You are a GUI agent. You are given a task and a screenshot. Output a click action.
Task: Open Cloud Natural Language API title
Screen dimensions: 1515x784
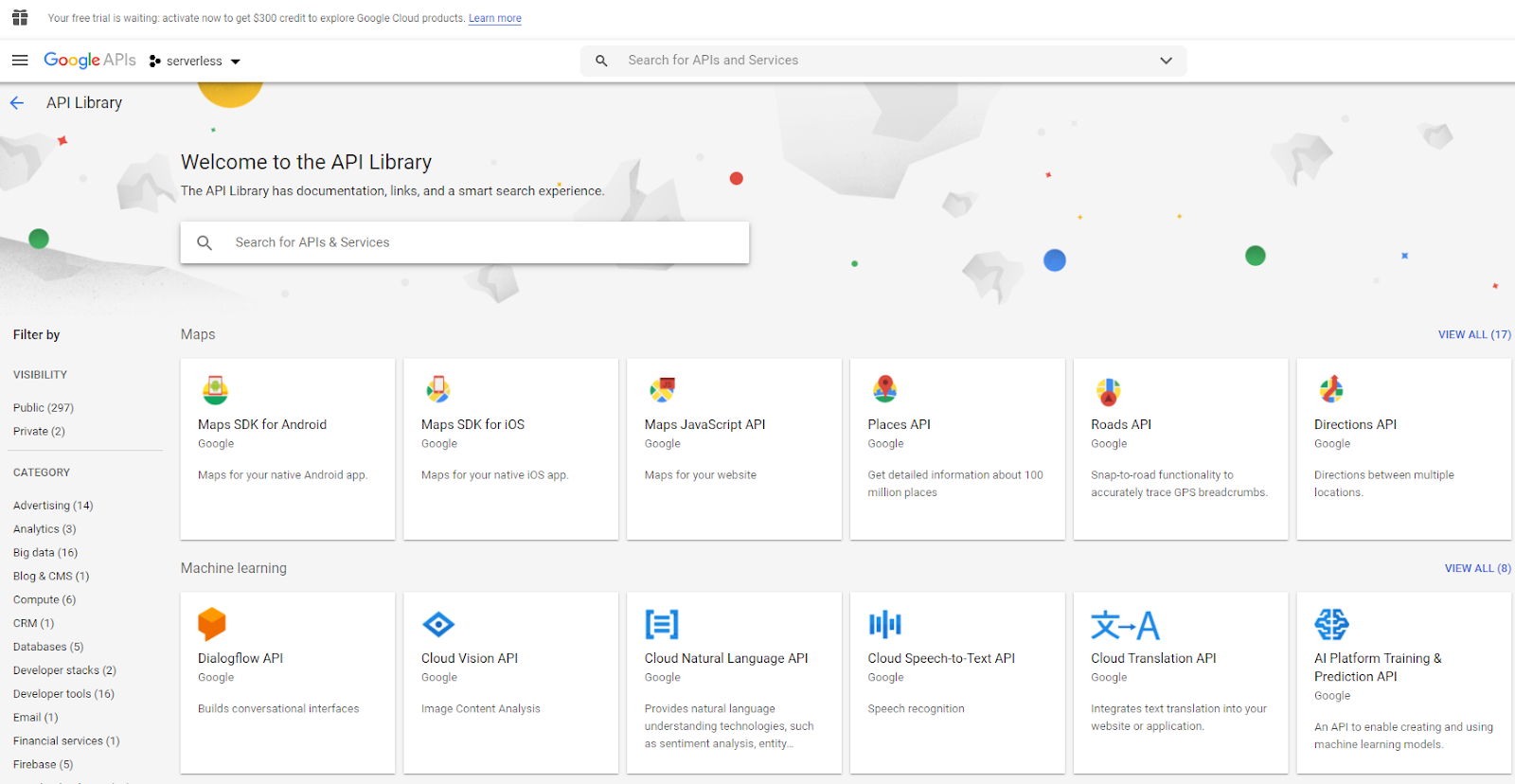[x=726, y=658]
